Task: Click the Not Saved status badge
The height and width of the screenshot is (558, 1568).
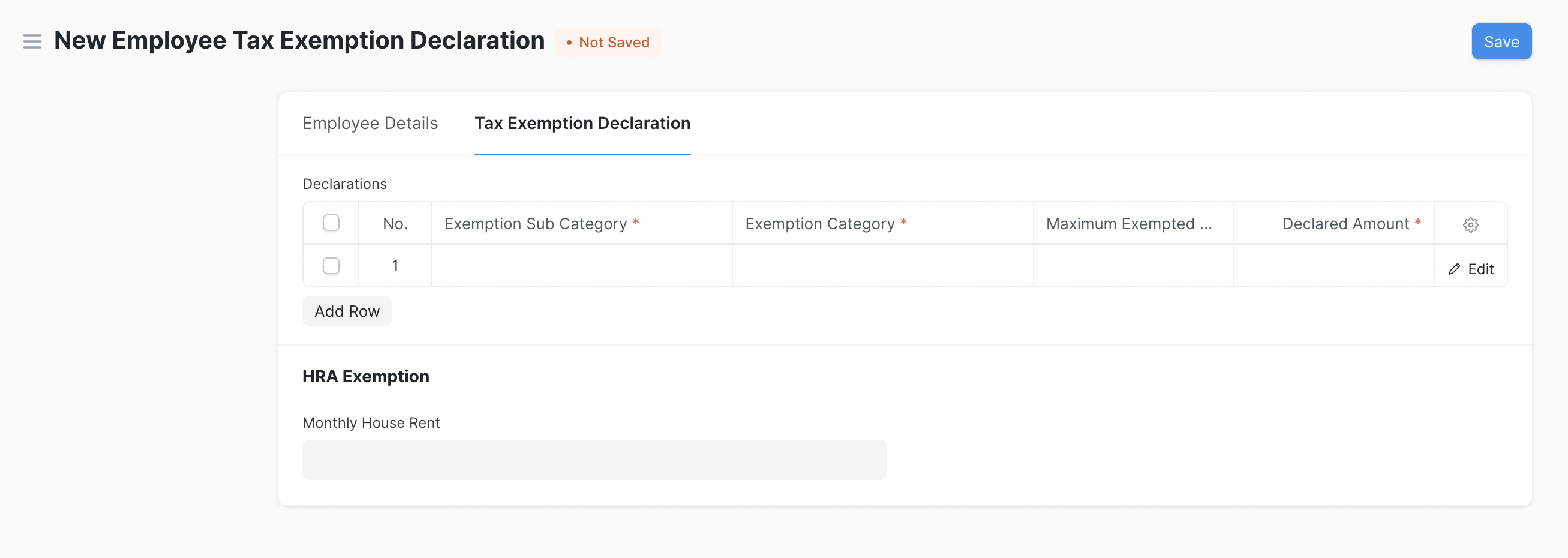Action: coord(608,43)
